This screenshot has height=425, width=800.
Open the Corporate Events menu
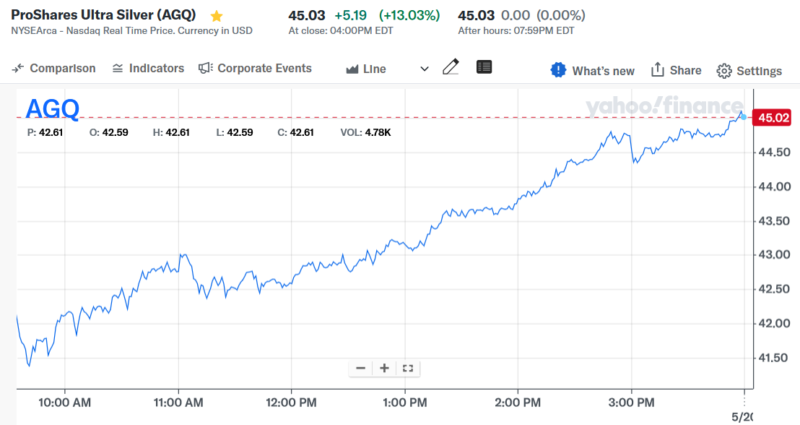click(x=255, y=68)
